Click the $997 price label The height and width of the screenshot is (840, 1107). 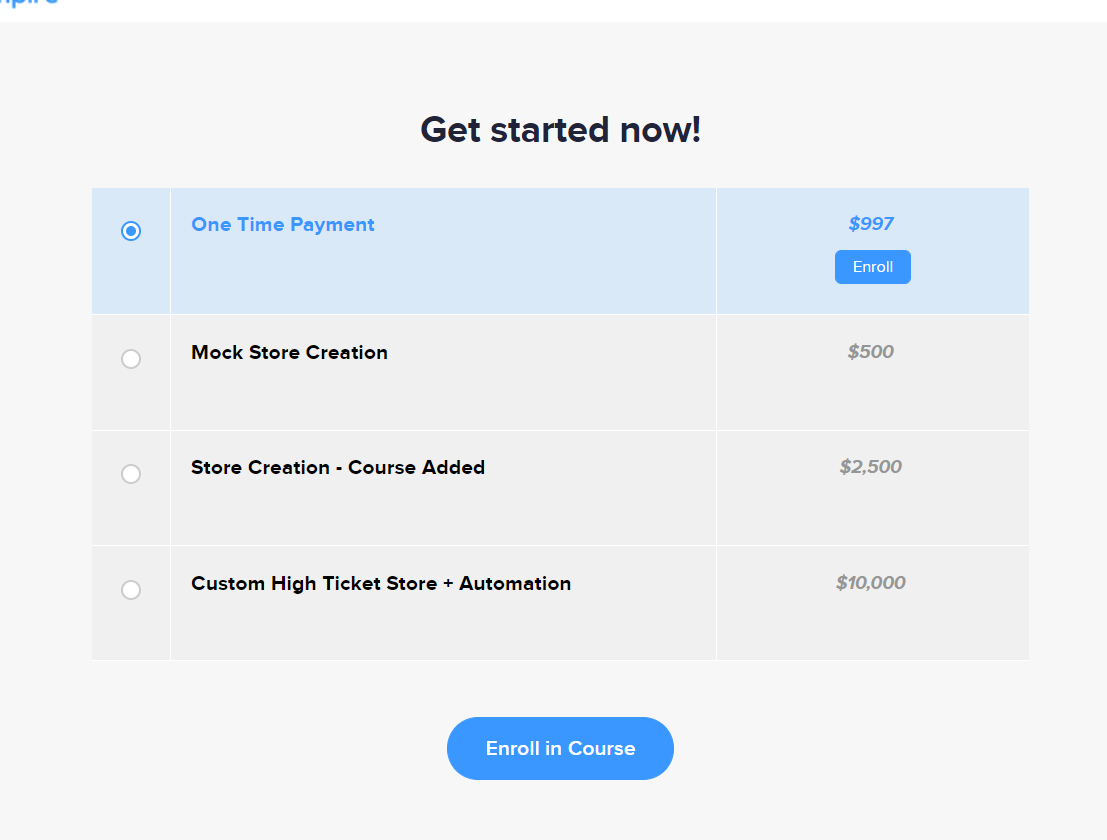click(x=871, y=224)
